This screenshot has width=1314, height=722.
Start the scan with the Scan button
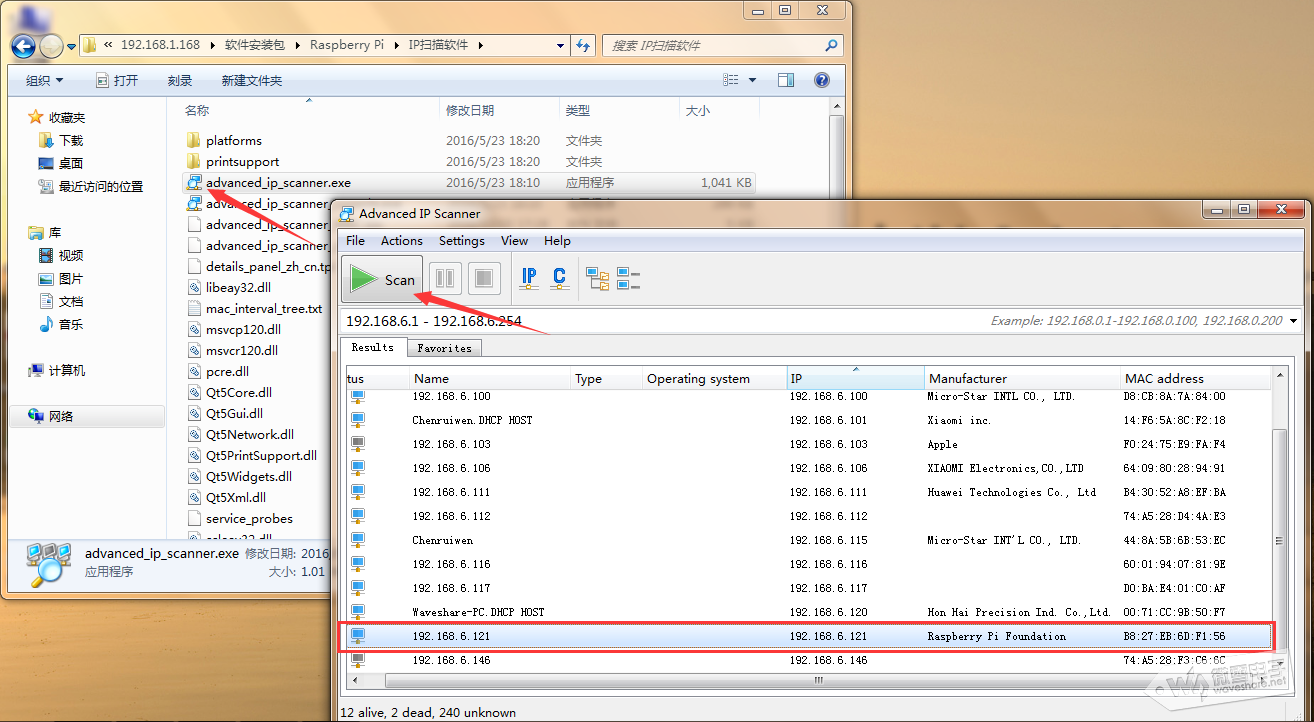pyautogui.click(x=382, y=279)
